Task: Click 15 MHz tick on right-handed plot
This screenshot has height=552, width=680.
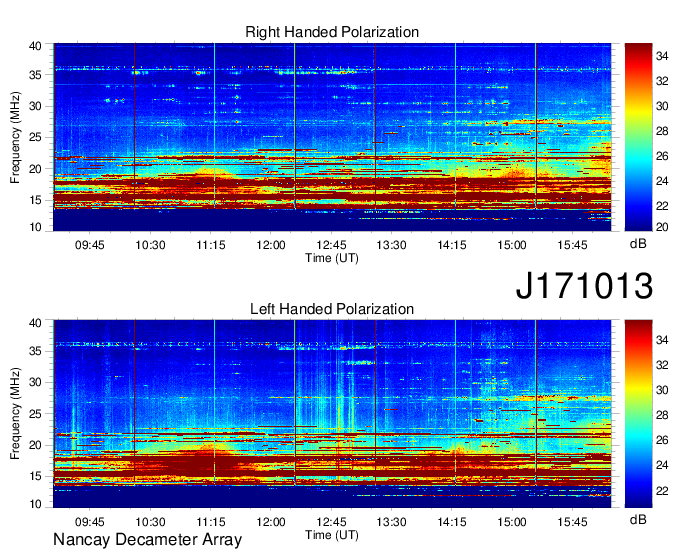Action: pyautogui.click(x=35, y=200)
